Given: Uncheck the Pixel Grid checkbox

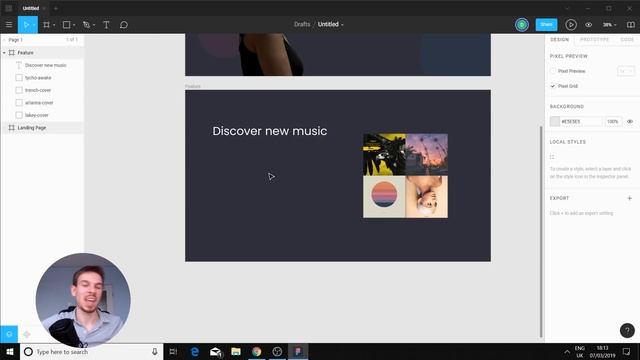Looking at the screenshot, I should 553,86.
